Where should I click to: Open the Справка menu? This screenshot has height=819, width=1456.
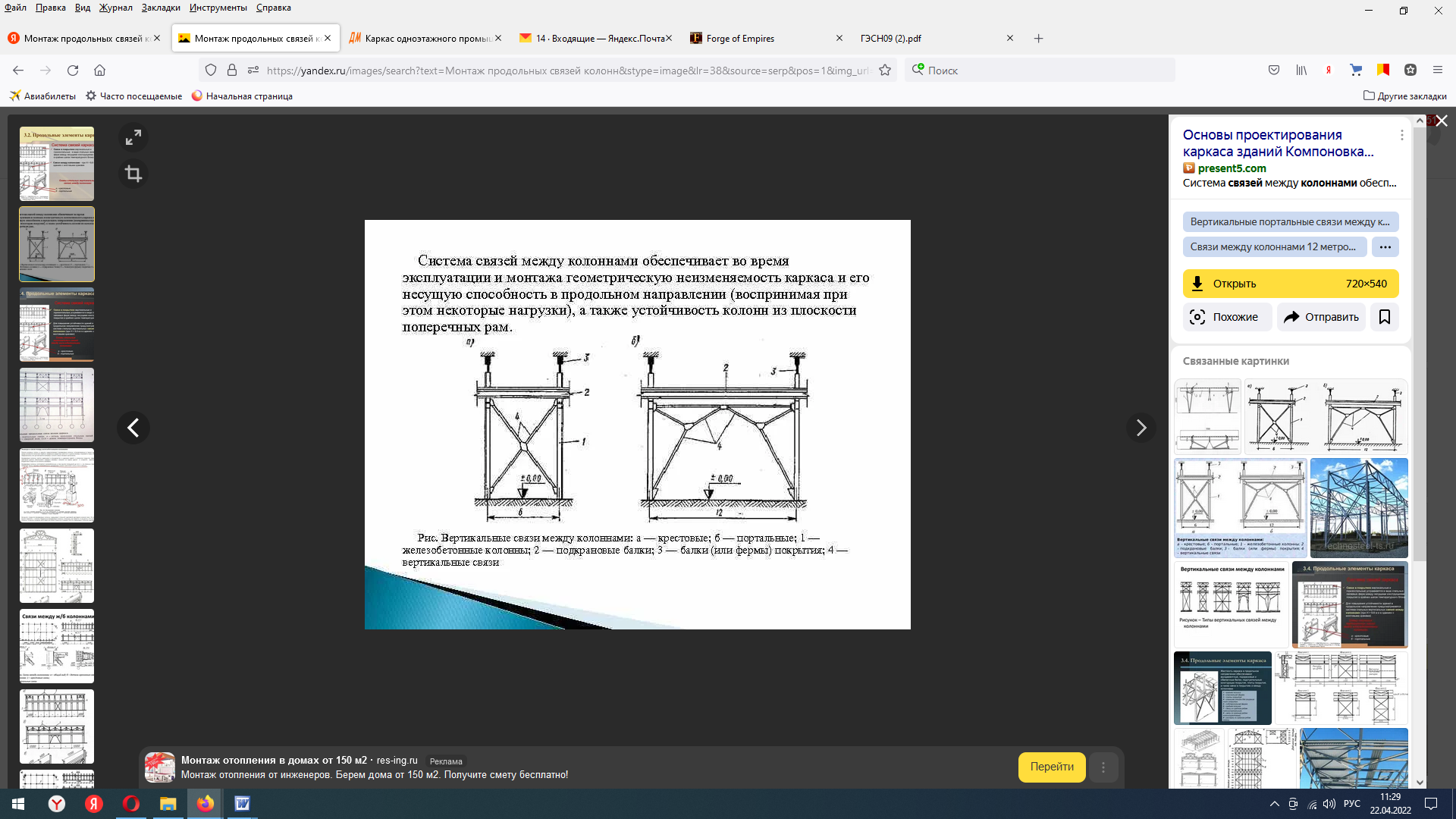click(x=274, y=8)
